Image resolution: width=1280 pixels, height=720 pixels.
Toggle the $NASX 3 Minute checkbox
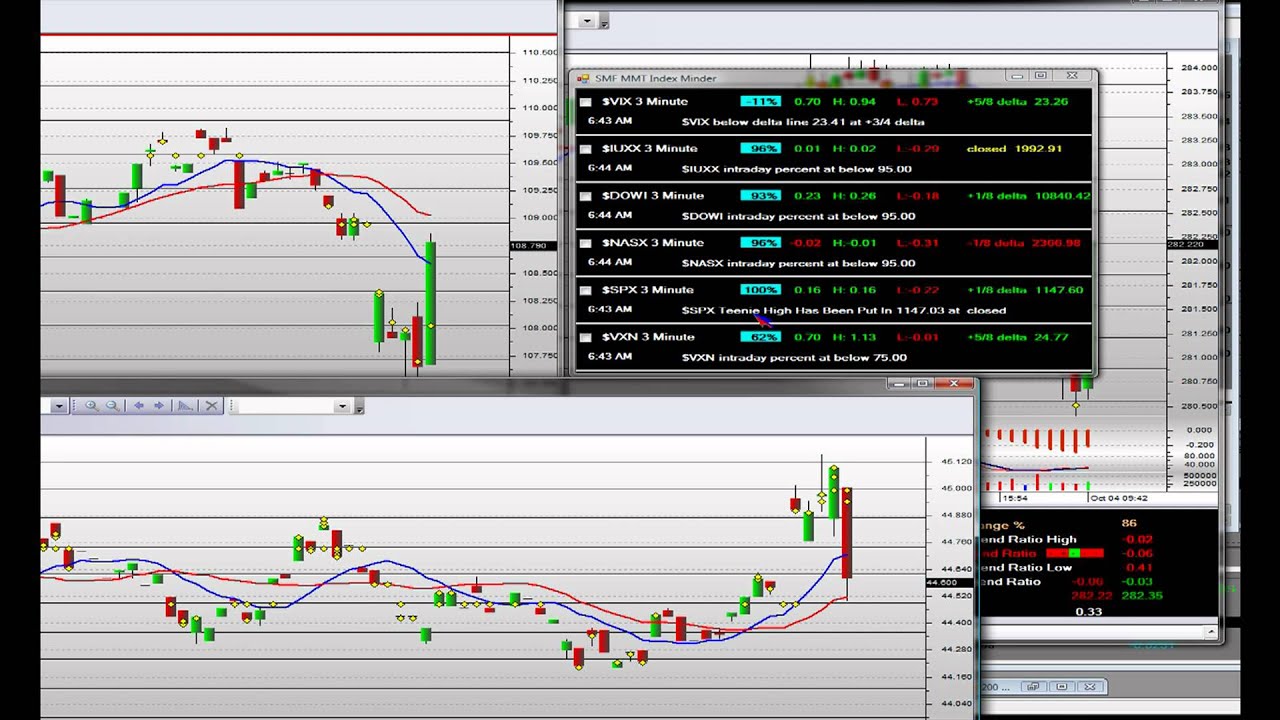(x=586, y=243)
